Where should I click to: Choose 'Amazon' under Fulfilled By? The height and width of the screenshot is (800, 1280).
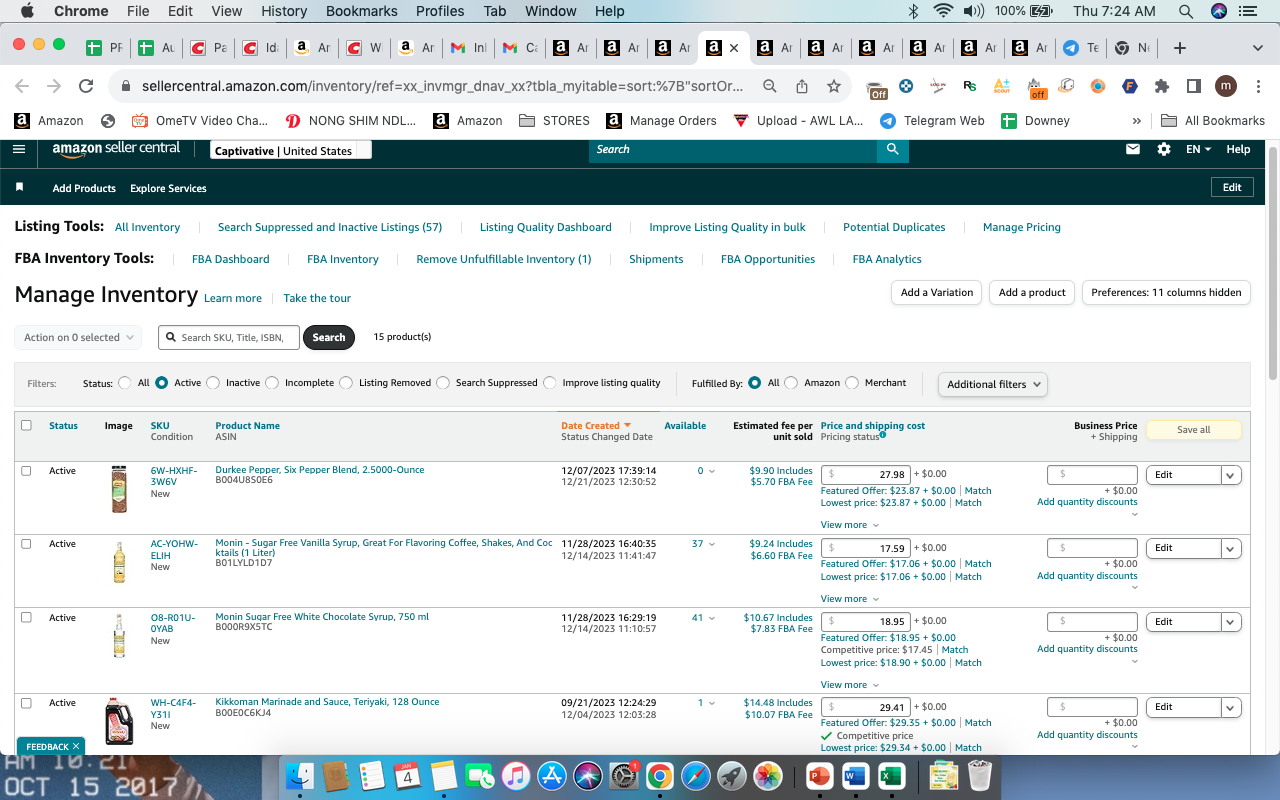pyautogui.click(x=791, y=383)
